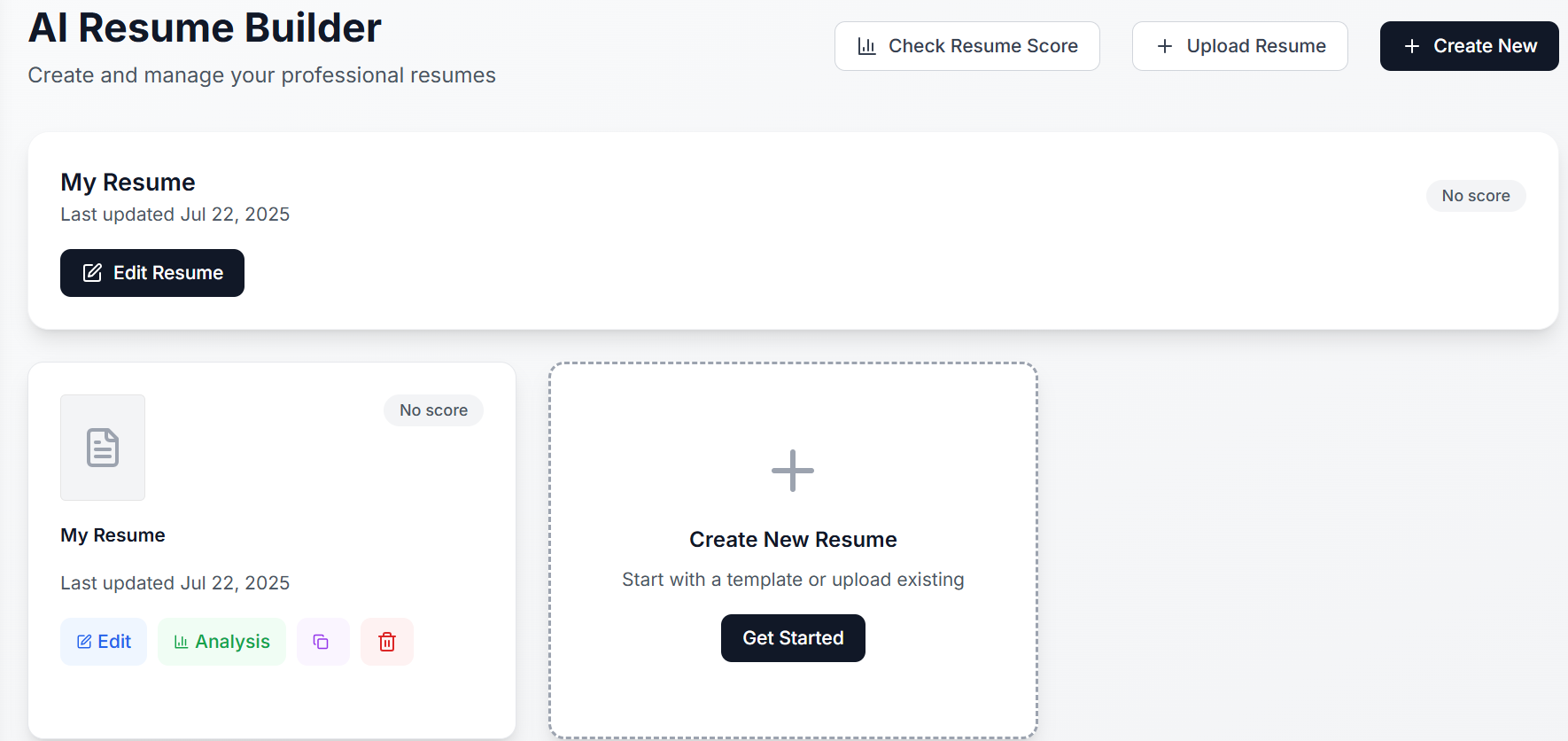The width and height of the screenshot is (1568, 741).
Task: Click the My Resume title in the top panel
Action: tap(128, 183)
